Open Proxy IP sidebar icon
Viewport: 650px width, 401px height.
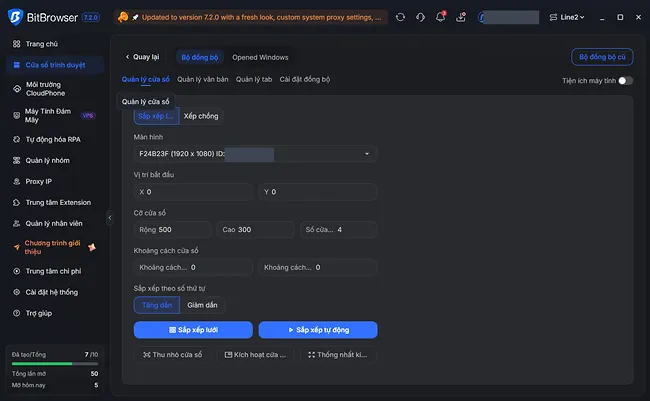pos(17,182)
